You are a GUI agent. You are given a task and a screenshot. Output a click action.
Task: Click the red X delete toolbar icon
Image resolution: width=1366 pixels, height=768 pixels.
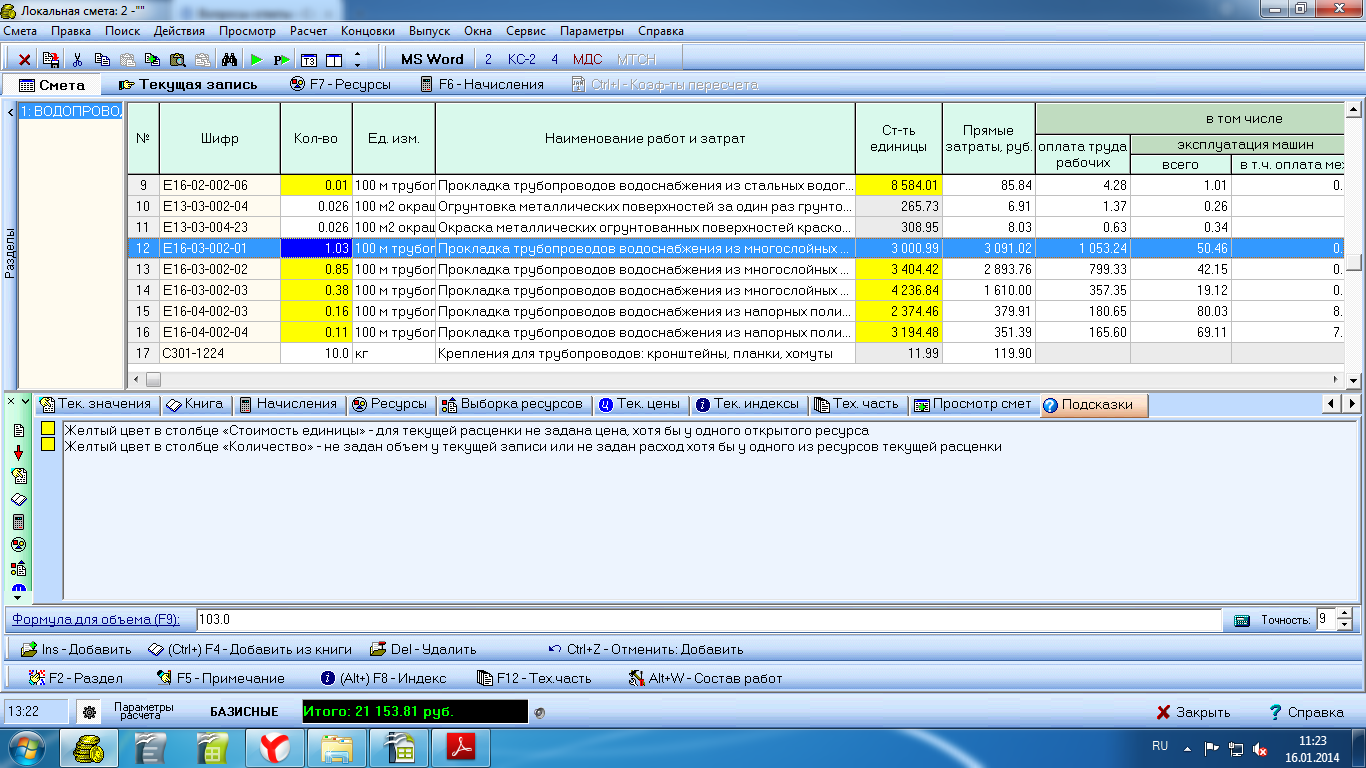pos(24,60)
